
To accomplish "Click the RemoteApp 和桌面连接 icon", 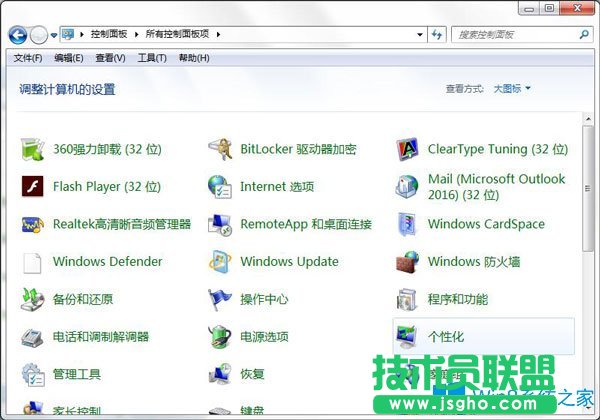I will click(x=220, y=225).
